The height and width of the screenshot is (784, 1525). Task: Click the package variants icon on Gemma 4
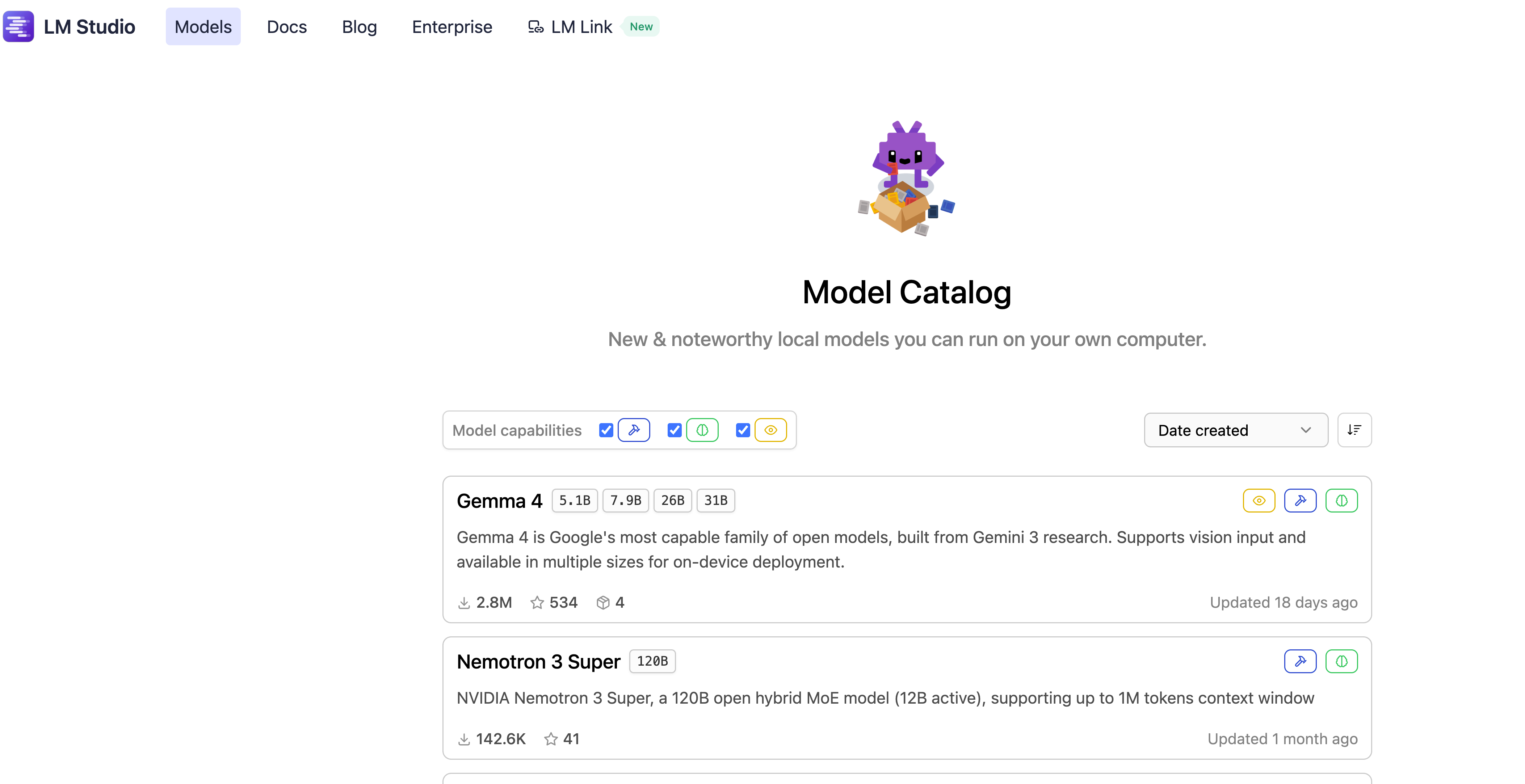pos(603,603)
